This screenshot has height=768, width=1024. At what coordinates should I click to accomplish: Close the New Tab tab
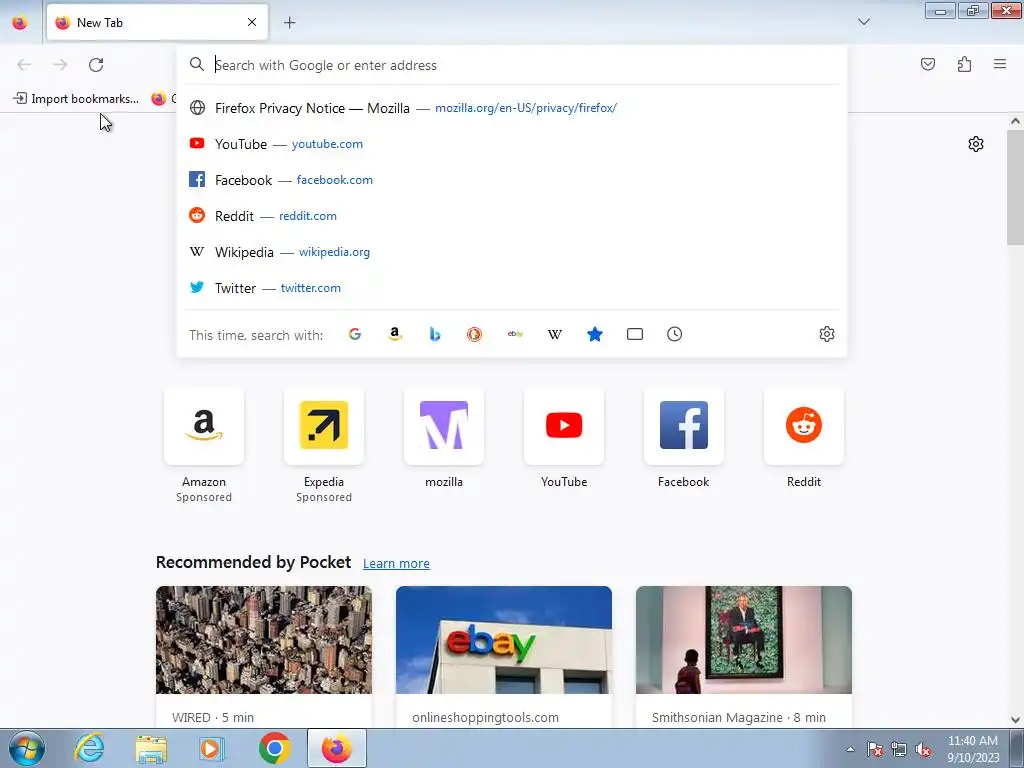click(x=252, y=22)
